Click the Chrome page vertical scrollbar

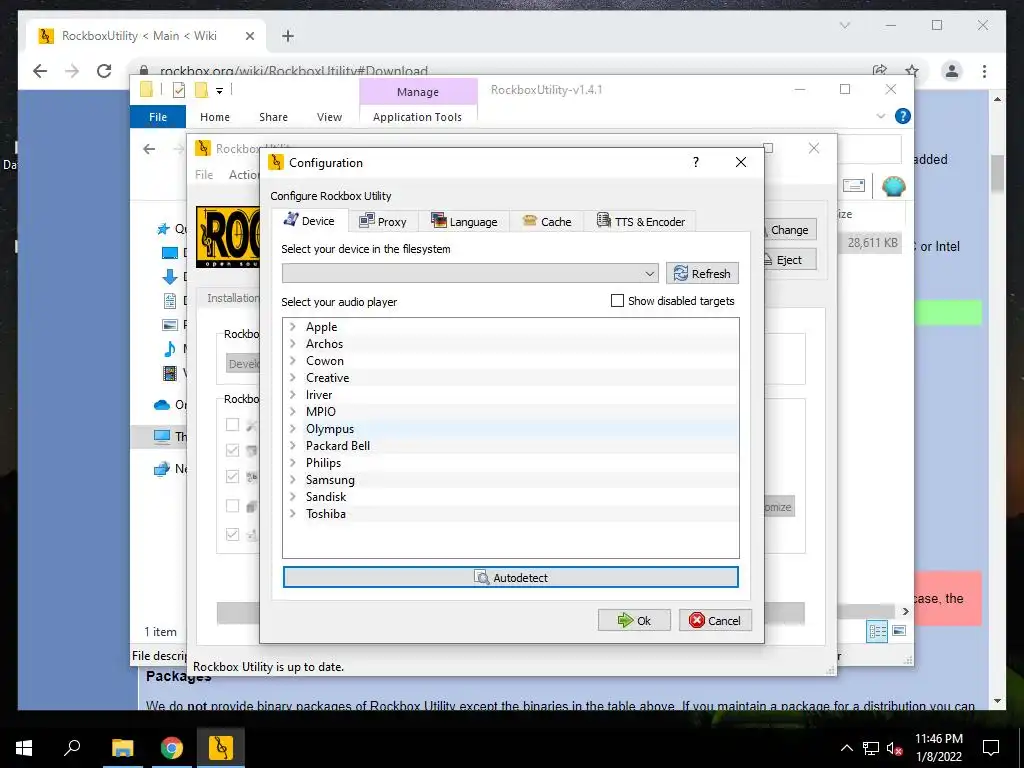[x=997, y=174]
